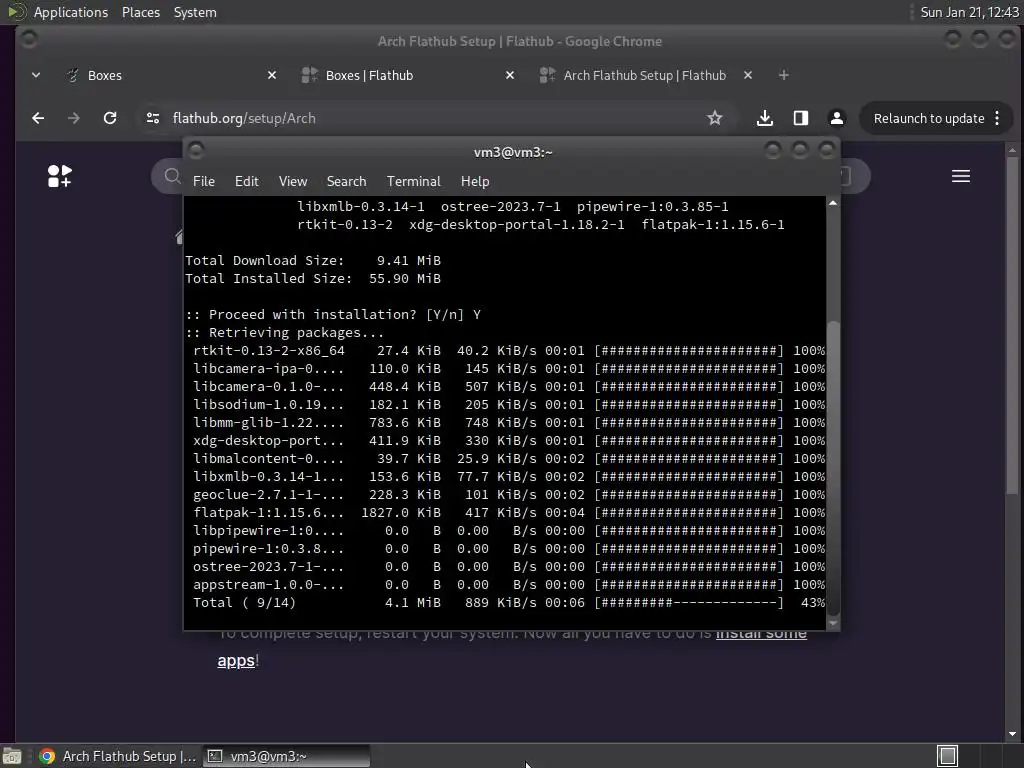The height and width of the screenshot is (768, 1024).
Task: Click the flathub.org/setup/Arch address bar
Action: [x=431, y=118]
